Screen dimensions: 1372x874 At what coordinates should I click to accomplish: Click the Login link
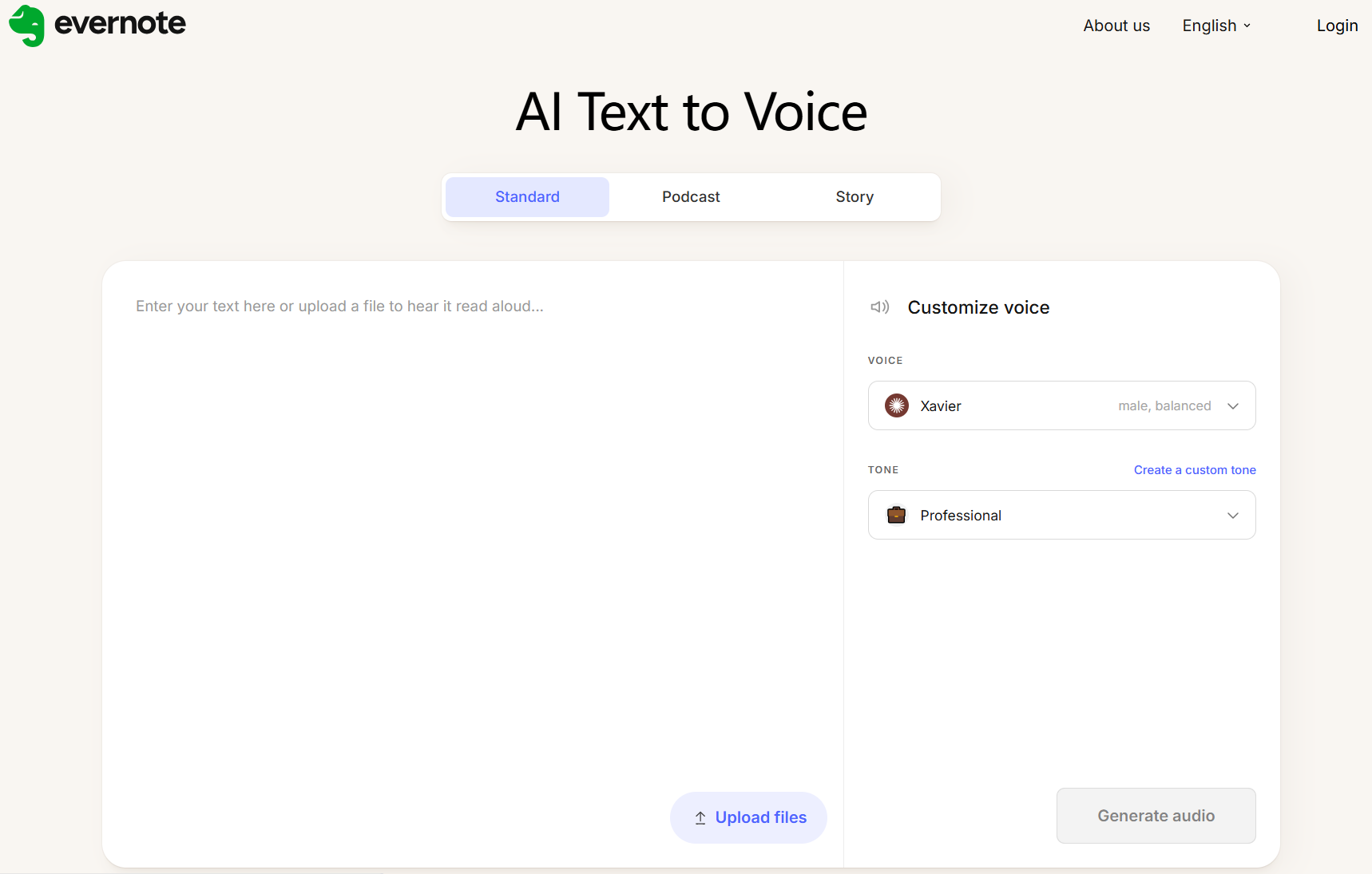[x=1336, y=26]
